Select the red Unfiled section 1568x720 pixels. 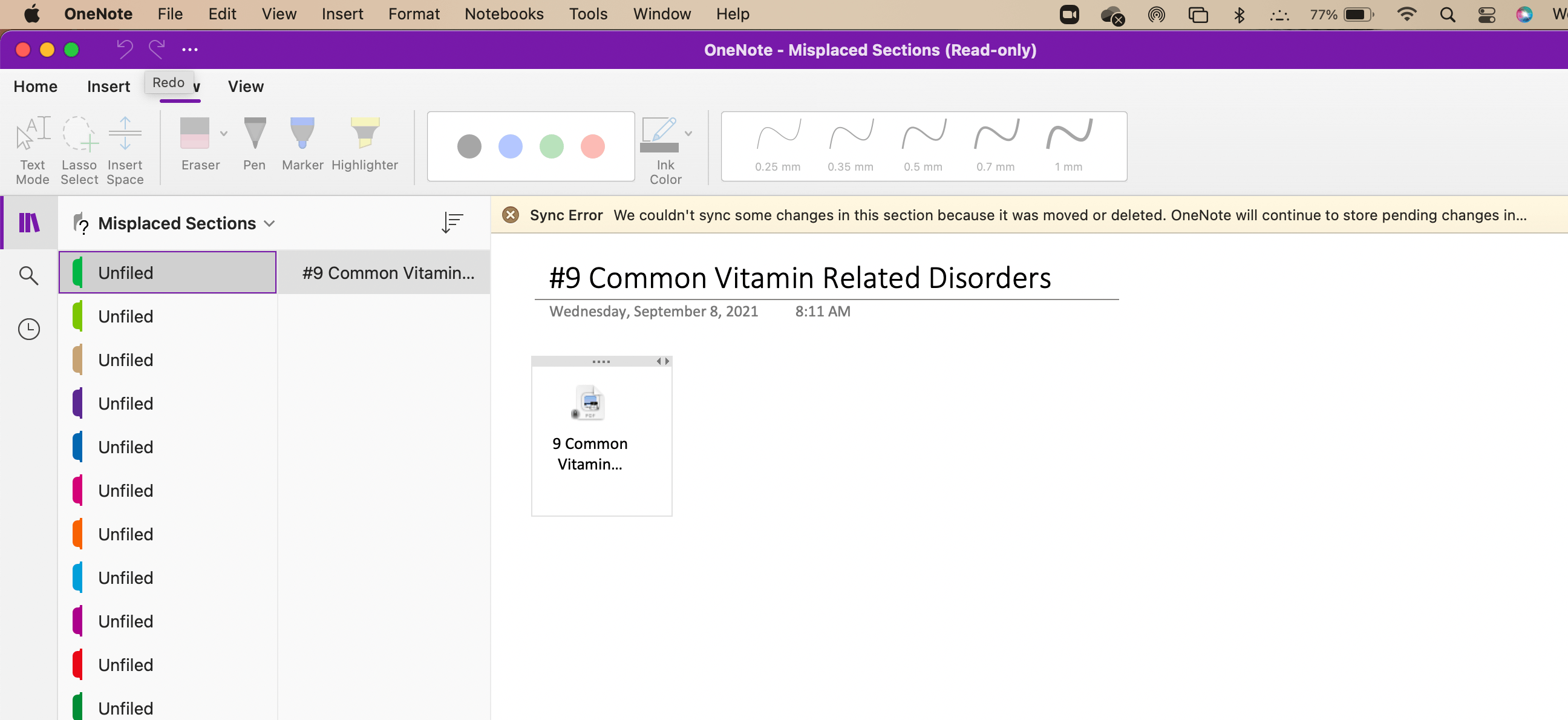[x=168, y=664]
